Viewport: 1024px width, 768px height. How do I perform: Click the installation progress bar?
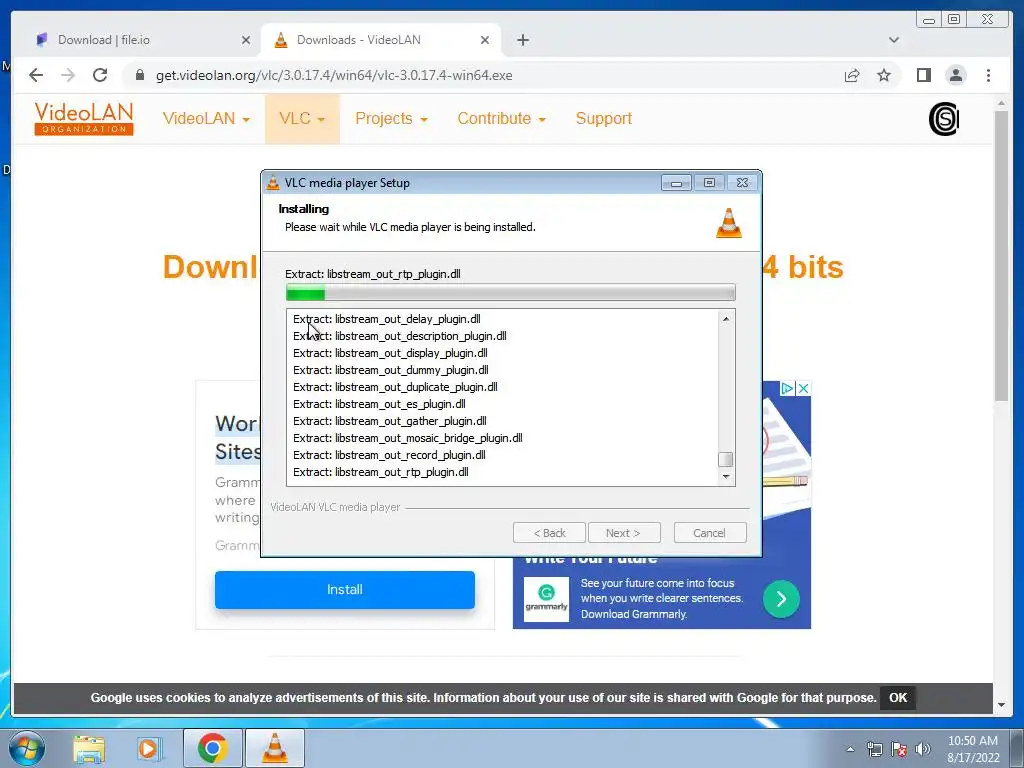click(511, 293)
